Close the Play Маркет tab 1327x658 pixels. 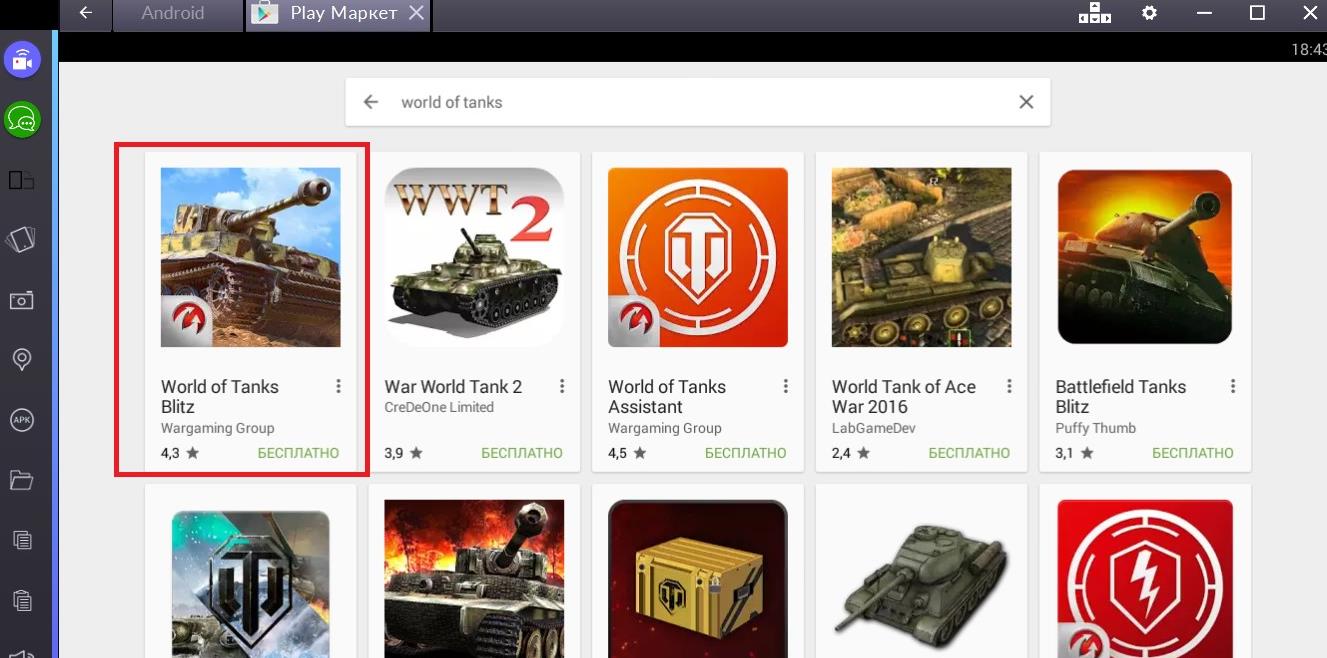417,14
